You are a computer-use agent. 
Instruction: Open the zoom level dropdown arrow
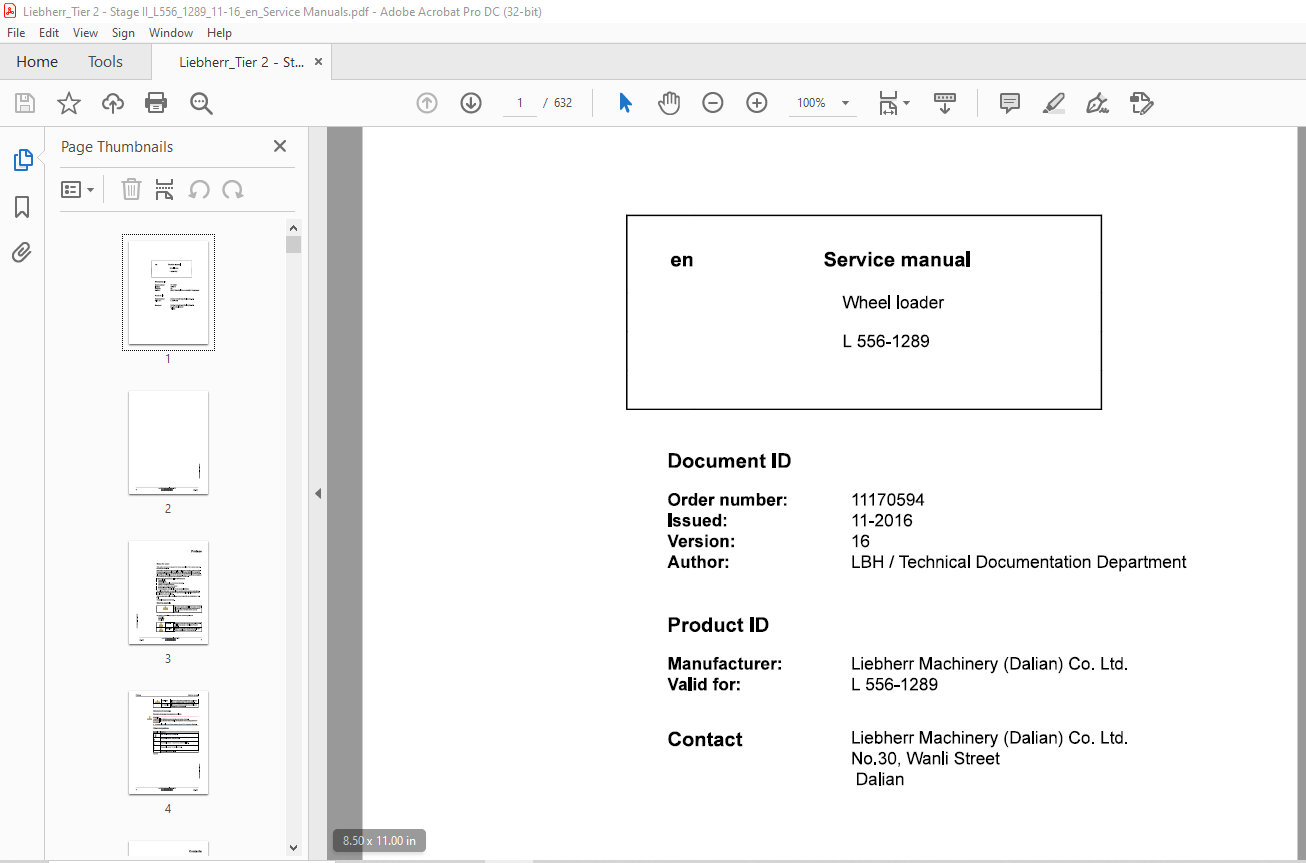coord(845,103)
